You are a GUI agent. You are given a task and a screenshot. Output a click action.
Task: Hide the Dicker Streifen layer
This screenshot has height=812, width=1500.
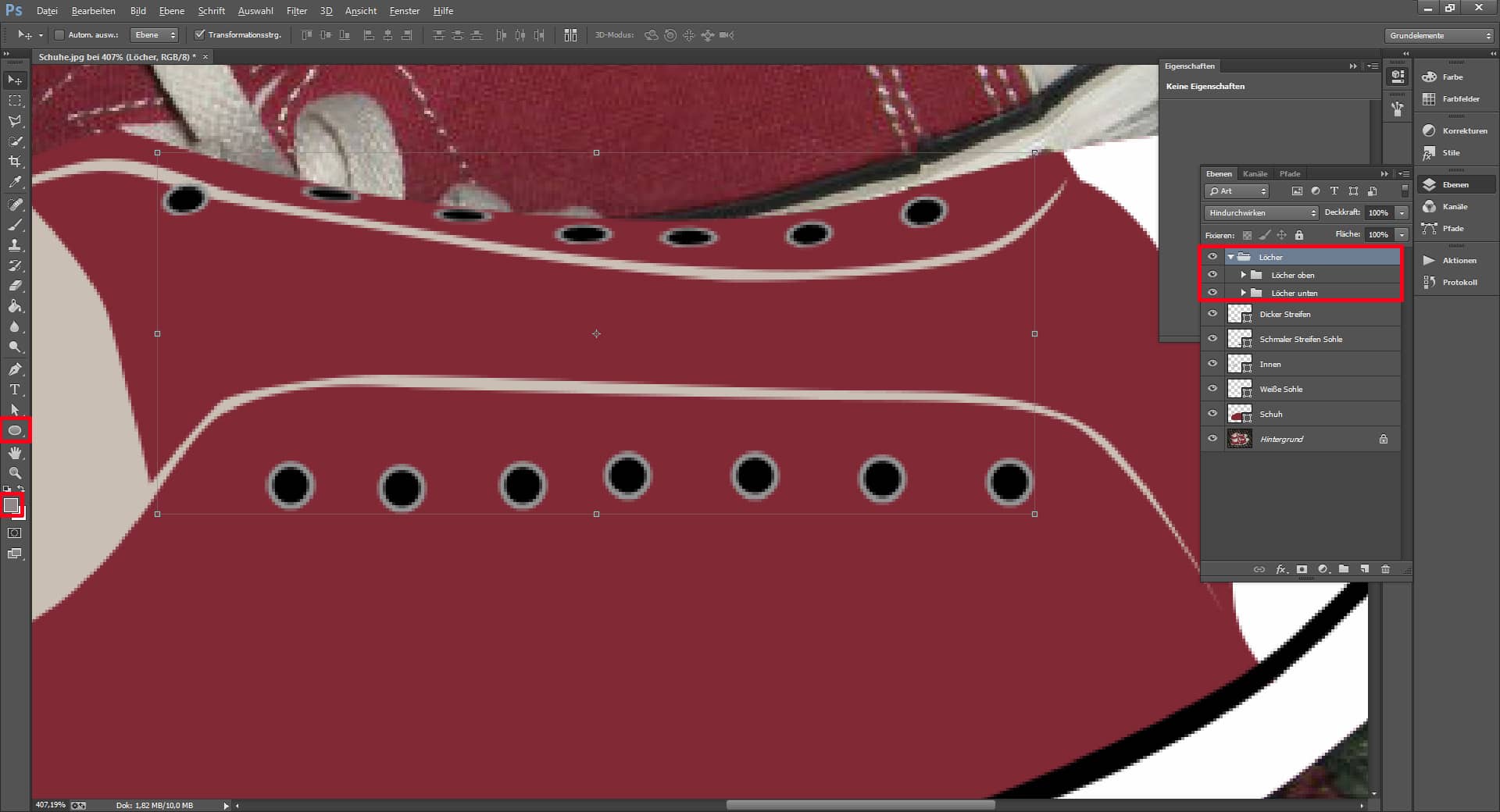pyautogui.click(x=1212, y=314)
